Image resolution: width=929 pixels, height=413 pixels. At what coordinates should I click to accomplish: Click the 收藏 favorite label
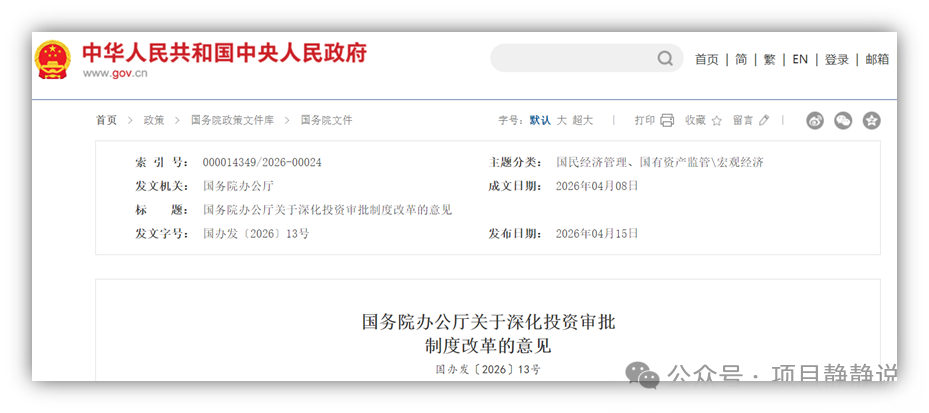point(696,120)
